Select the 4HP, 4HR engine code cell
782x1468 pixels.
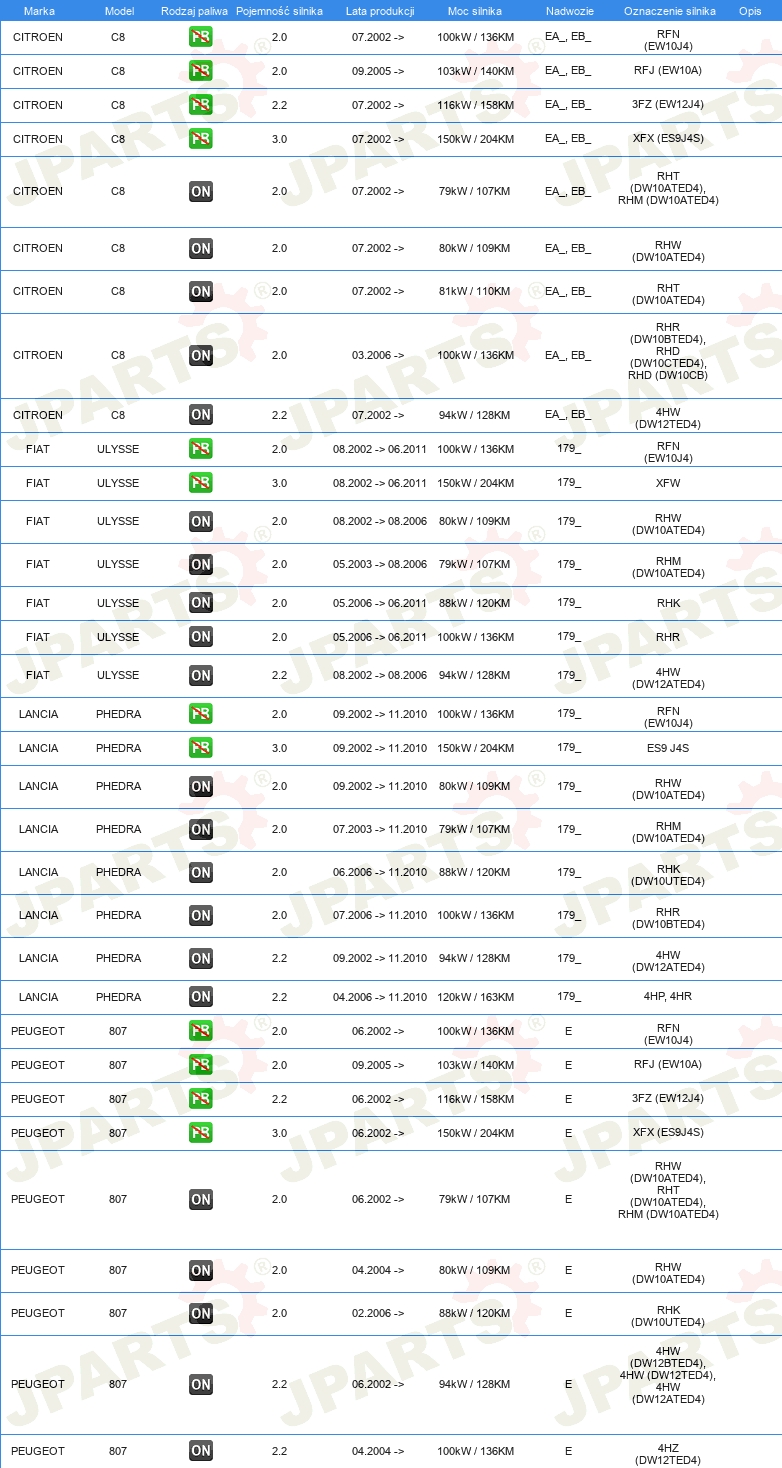pos(668,997)
